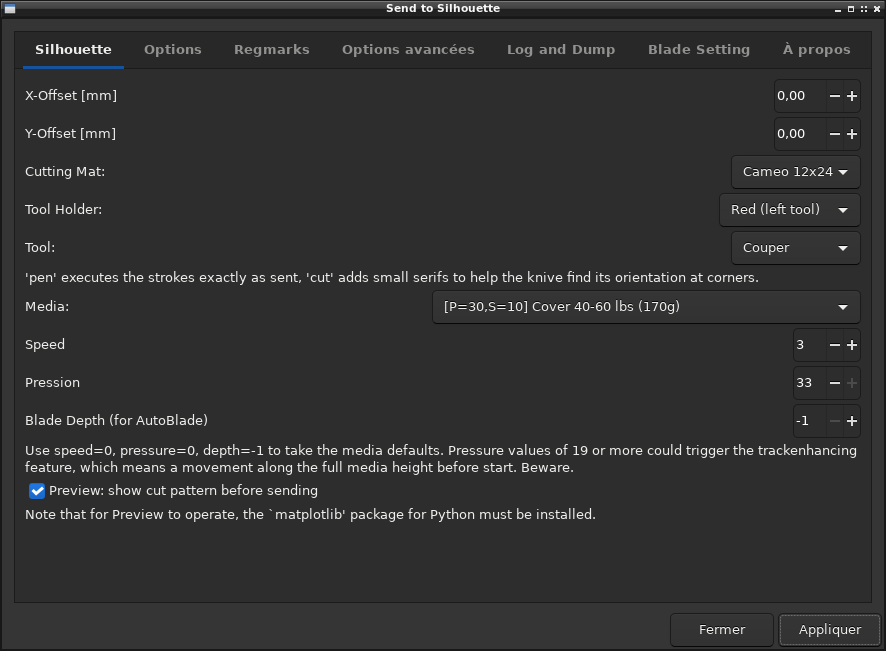Viewport: 886px width, 651px height.
Task: Disable Preview show cut pattern checkbox
Action: pyautogui.click(x=37, y=491)
